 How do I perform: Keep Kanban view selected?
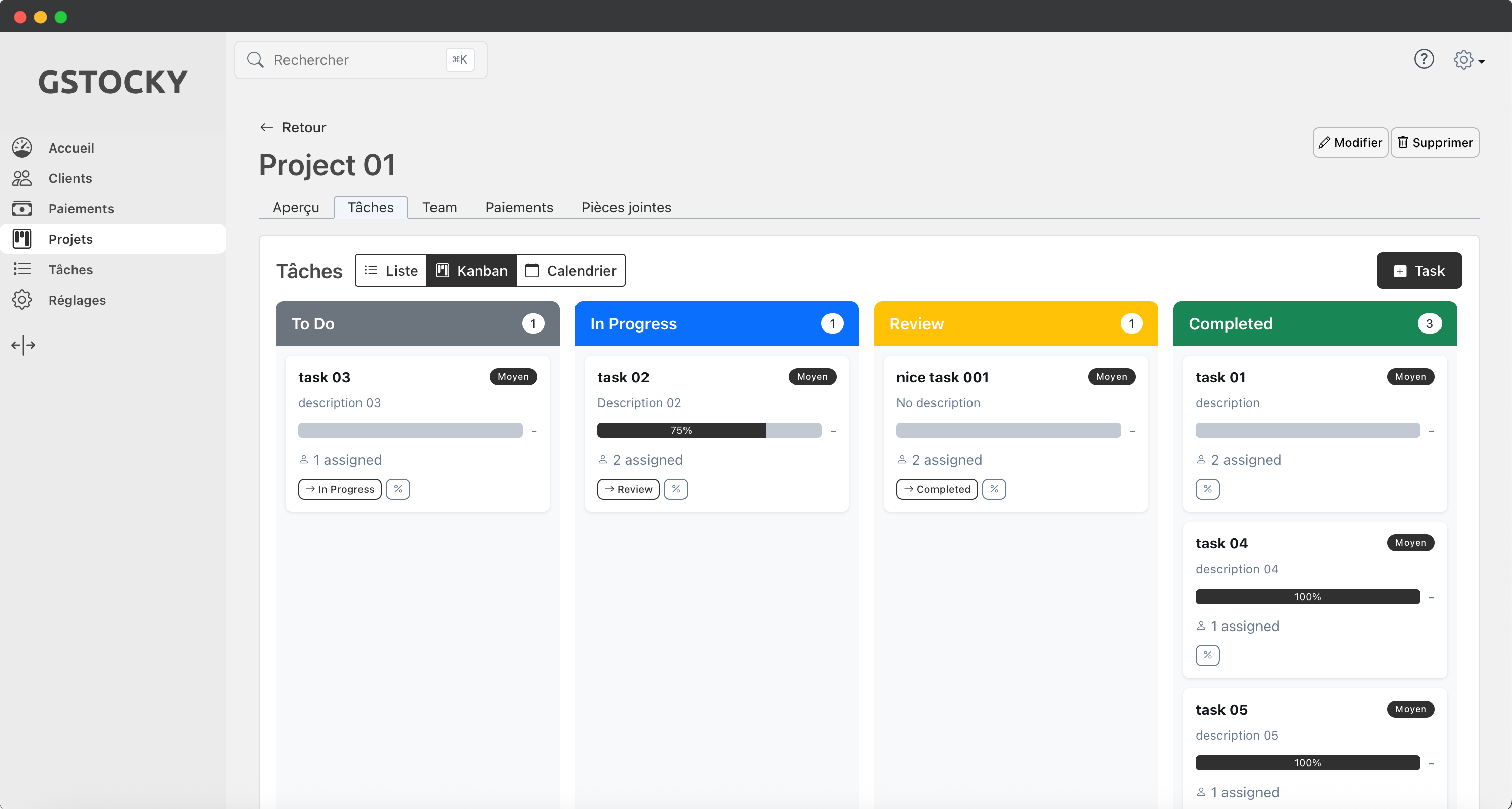(472, 271)
